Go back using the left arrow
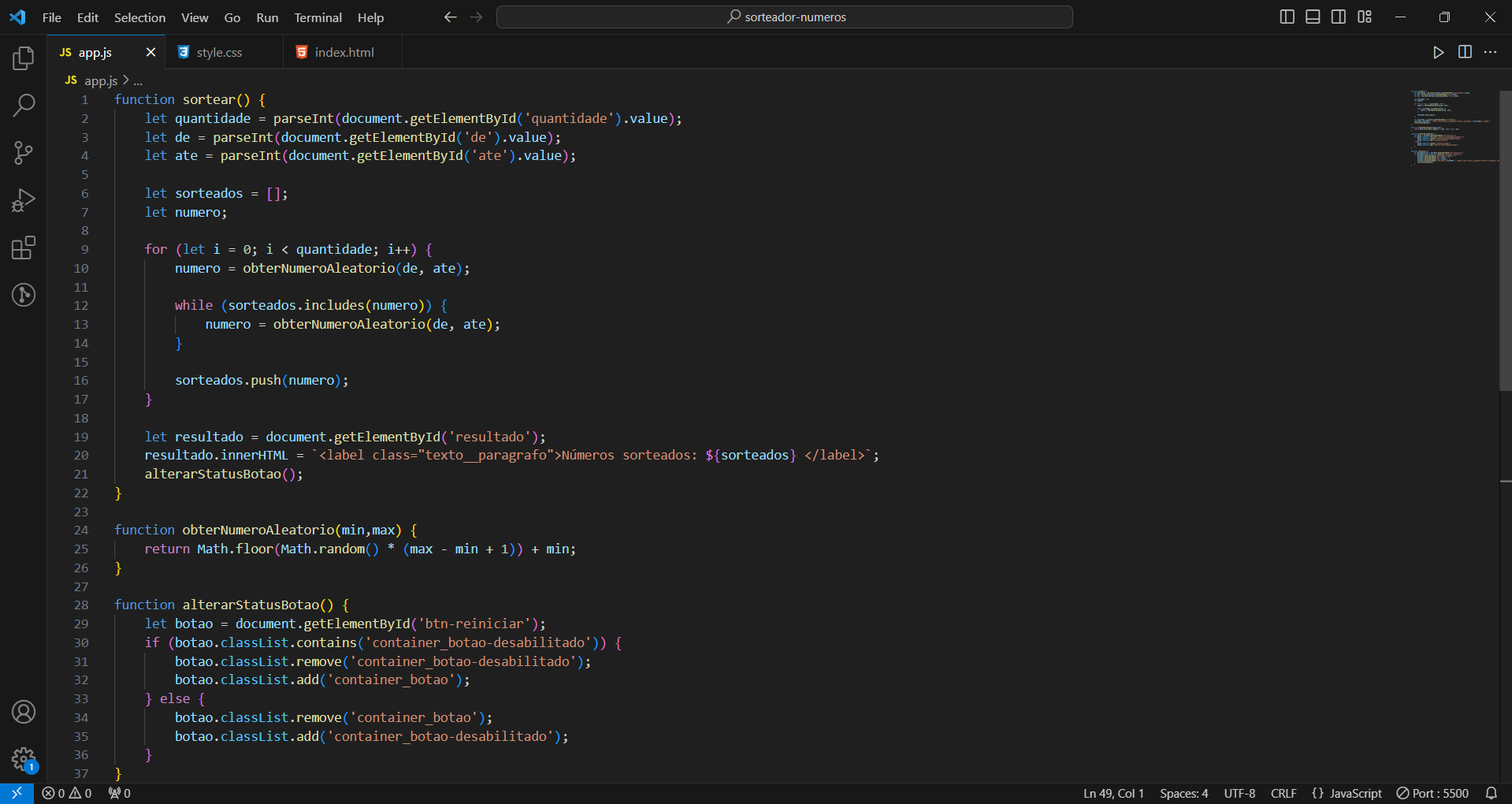This screenshot has width=1512, height=804. pos(450,17)
